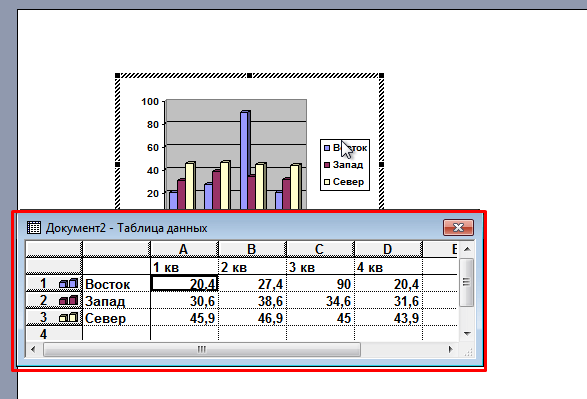
Task: Click the tall blue Восток bar in chart
Action: point(245,159)
